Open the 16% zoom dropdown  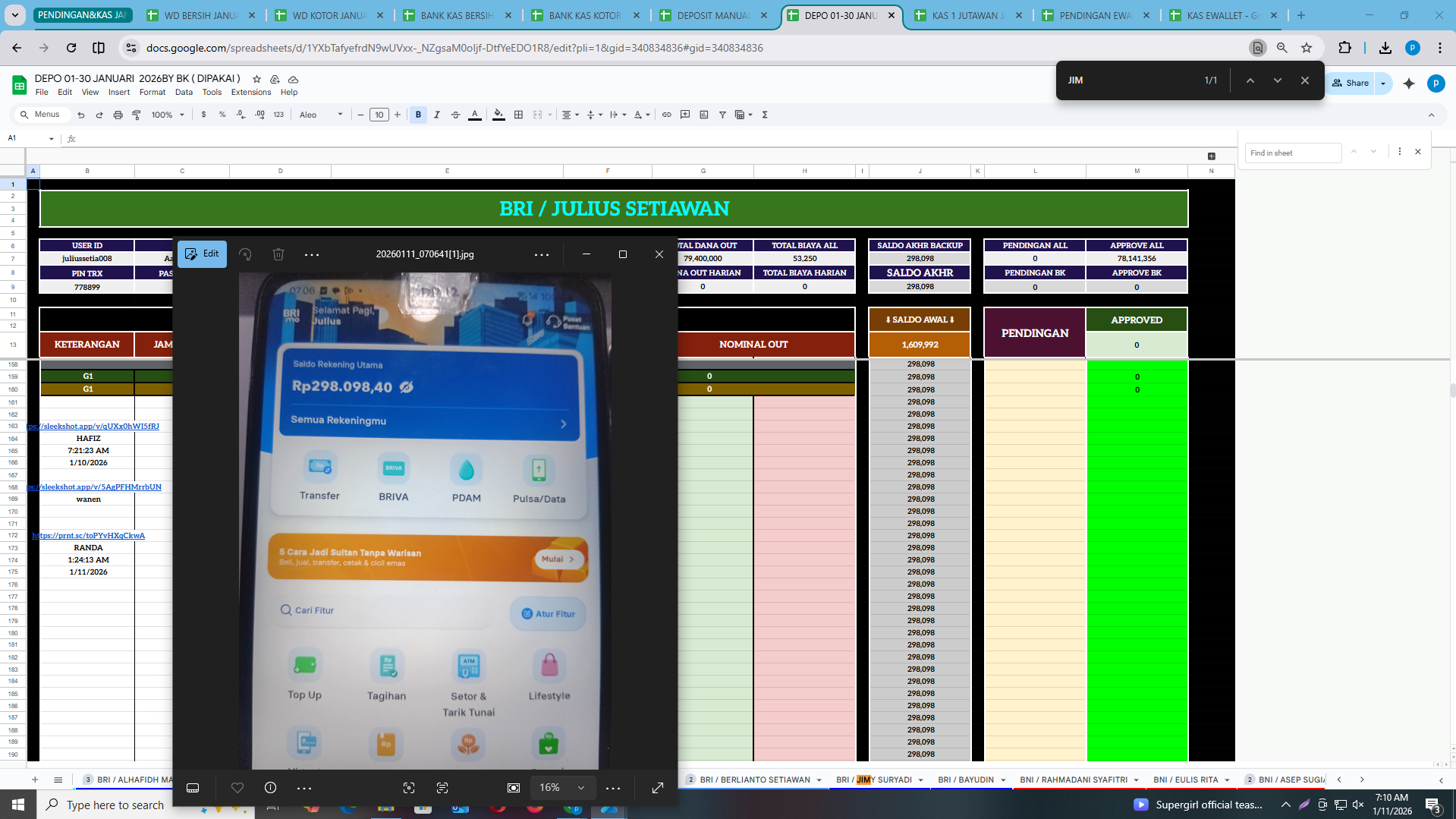tap(562, 788)
